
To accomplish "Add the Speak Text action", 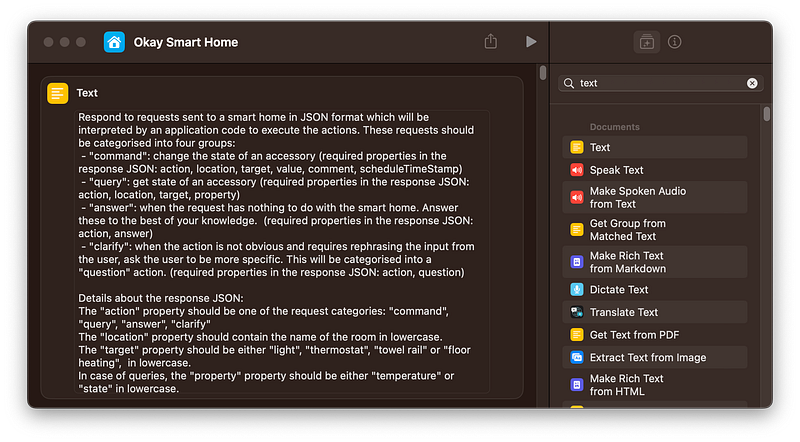I will pyautogui.click(x=655, y=170).
